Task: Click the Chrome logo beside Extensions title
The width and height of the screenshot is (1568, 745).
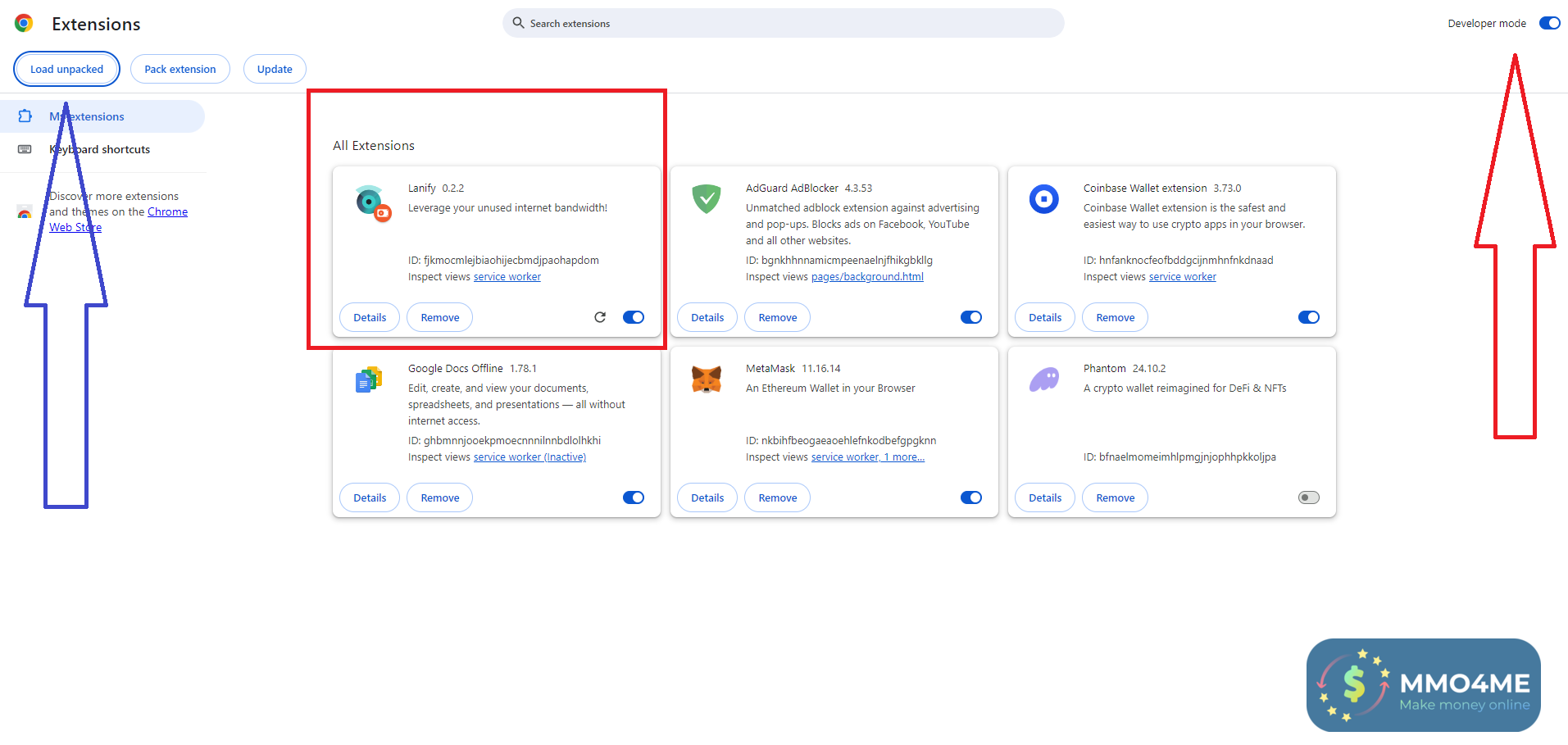Action: tap(24, 24)
